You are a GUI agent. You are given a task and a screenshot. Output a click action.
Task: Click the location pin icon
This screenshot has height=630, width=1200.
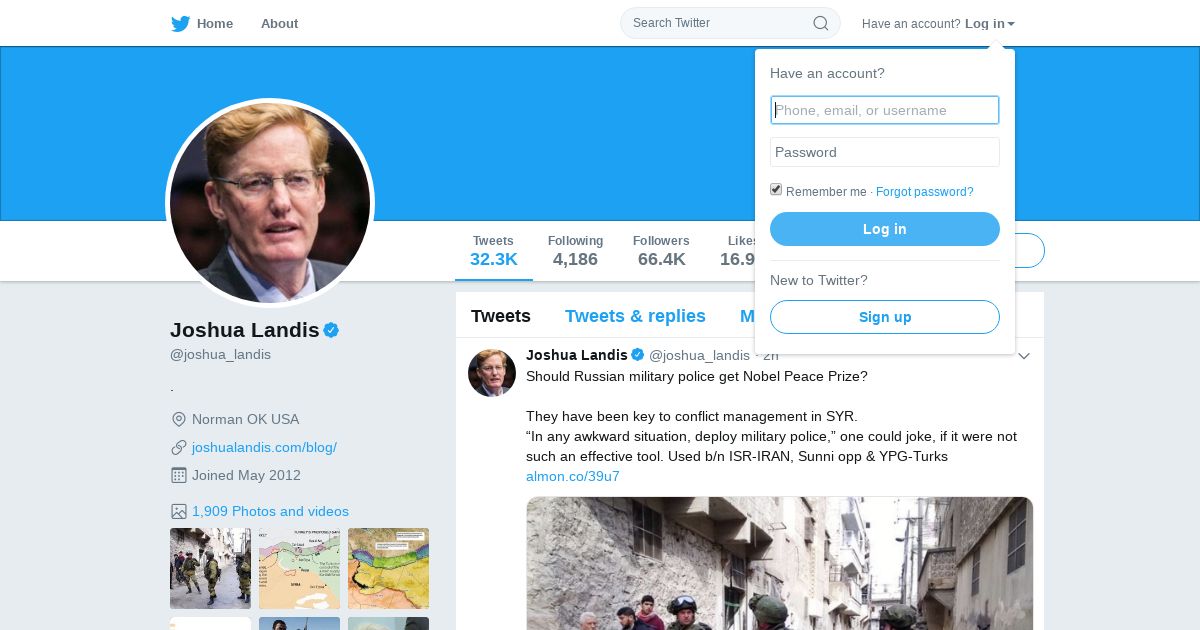coord(179,419)
